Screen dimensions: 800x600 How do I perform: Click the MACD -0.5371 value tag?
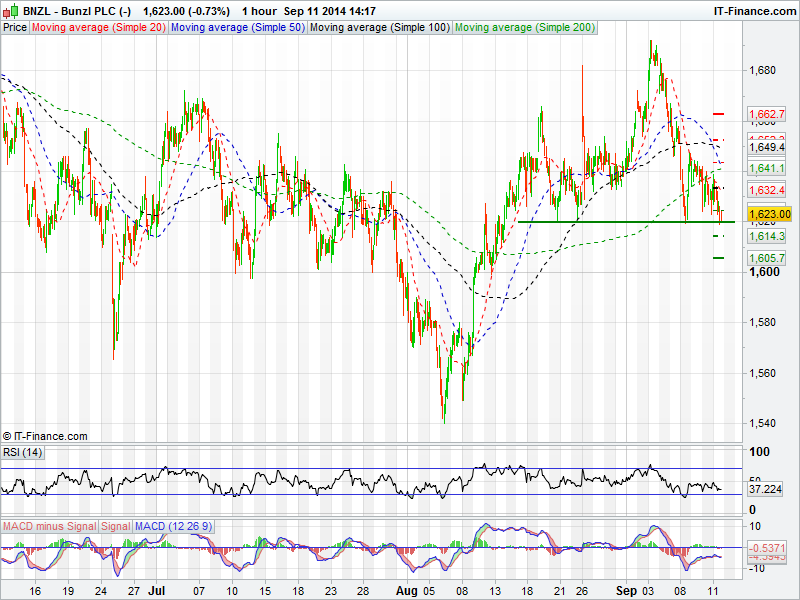click(766, 547)
